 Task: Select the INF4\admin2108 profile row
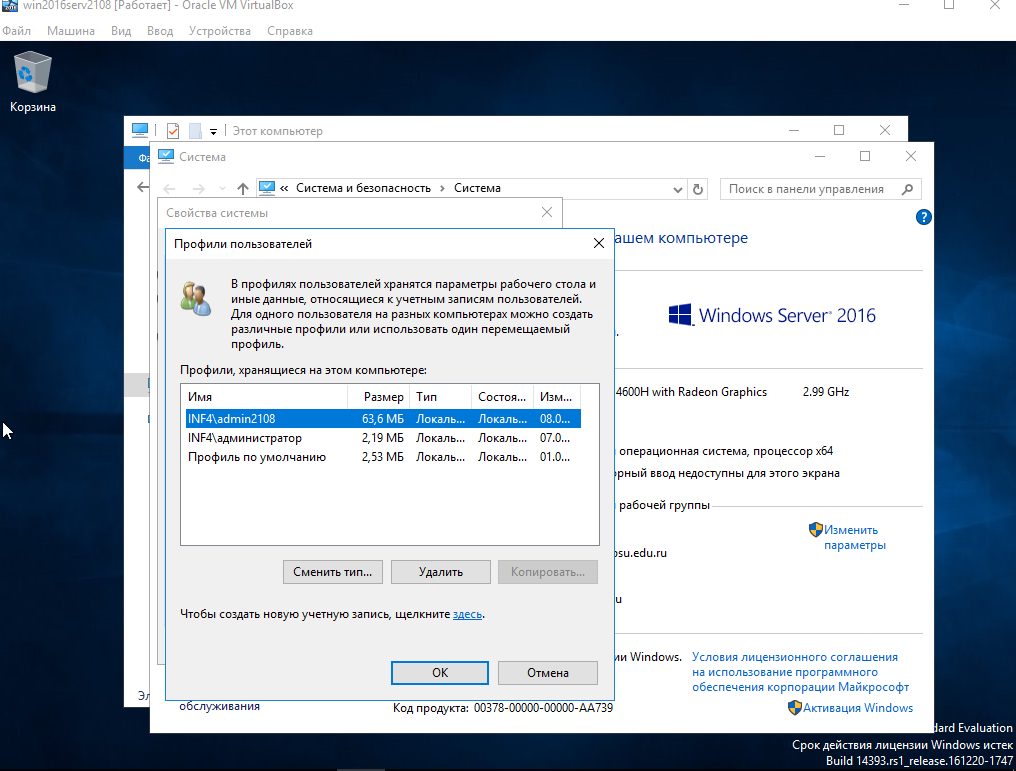click(383, 419)
